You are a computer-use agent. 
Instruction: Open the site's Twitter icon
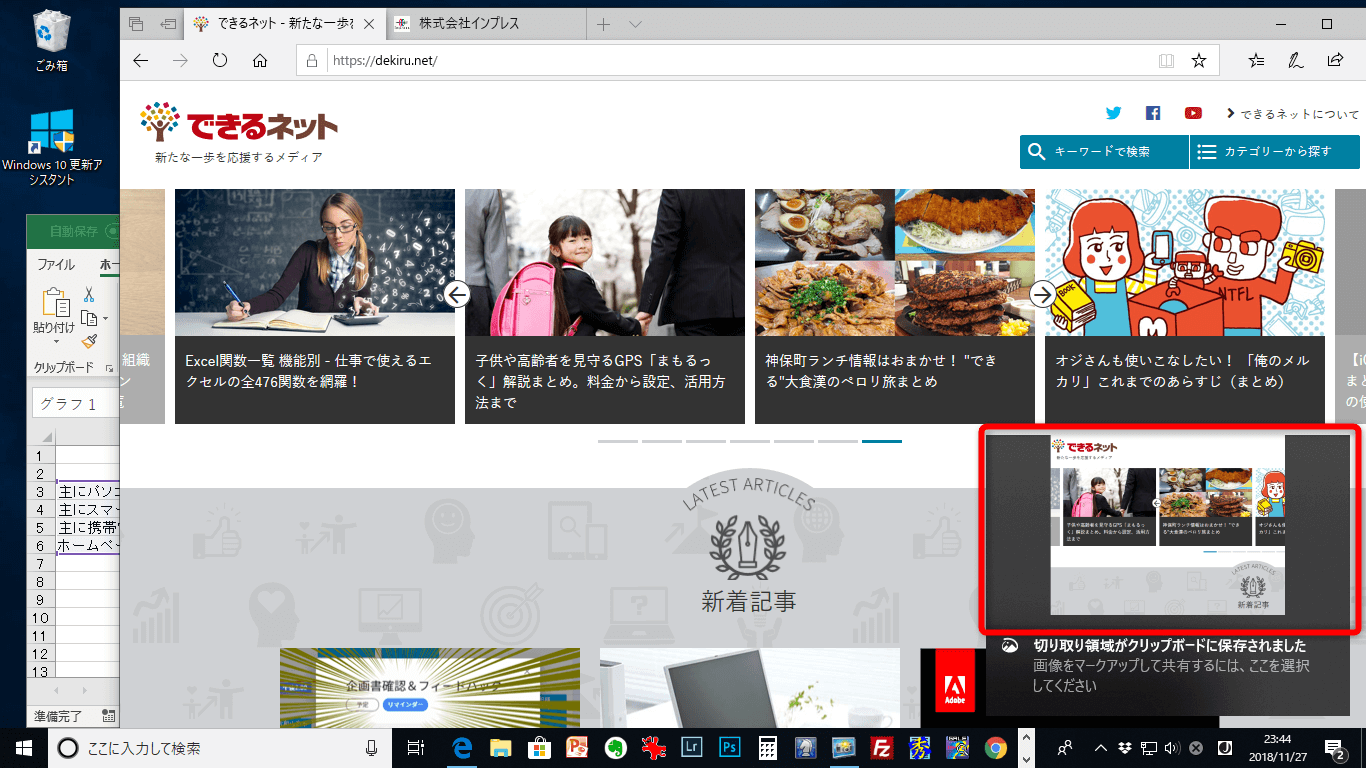tap(1113, 113)
